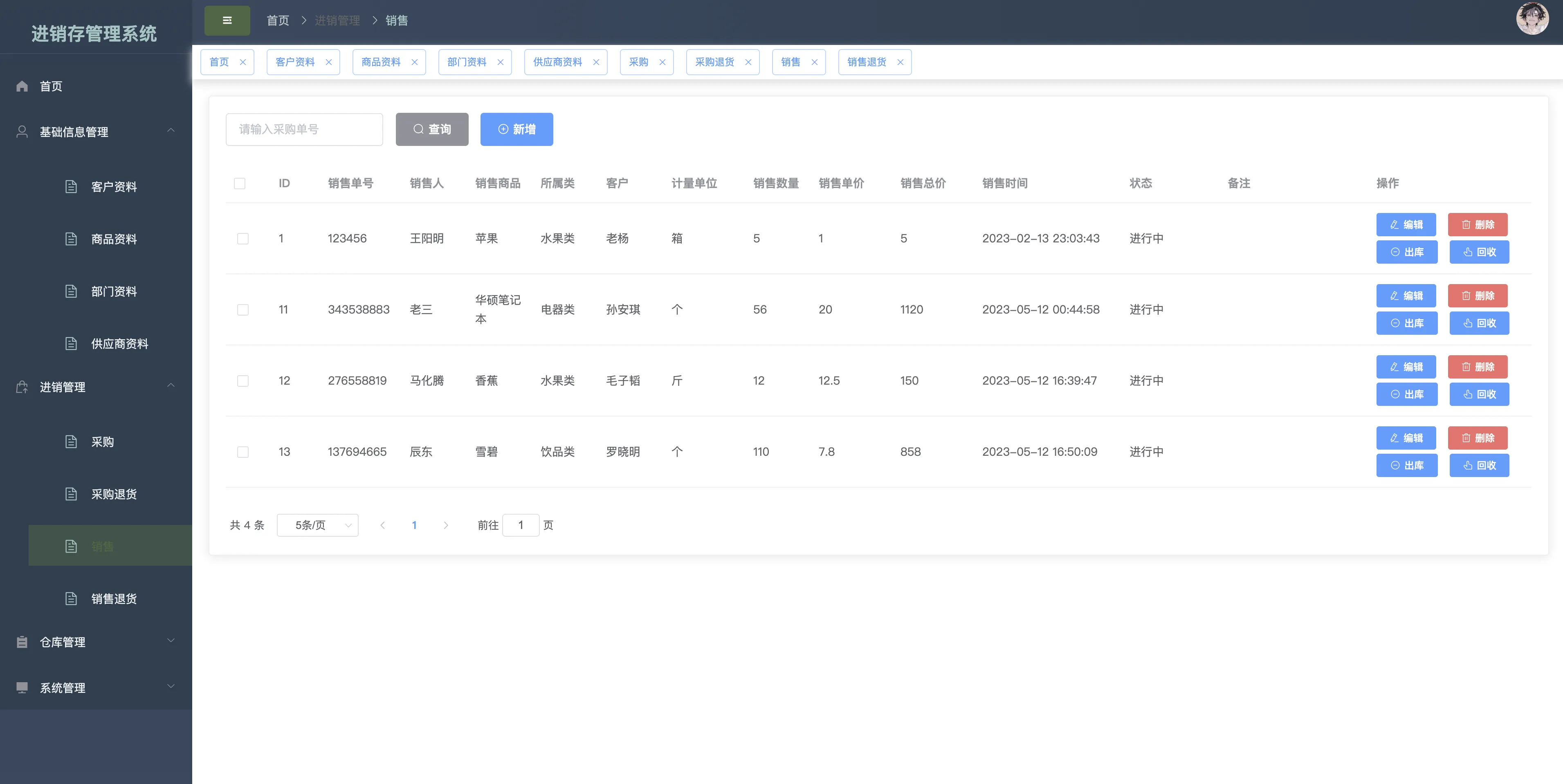
Task: Close the 销售退货 tab via X icon
Action: tap(901, 63)
